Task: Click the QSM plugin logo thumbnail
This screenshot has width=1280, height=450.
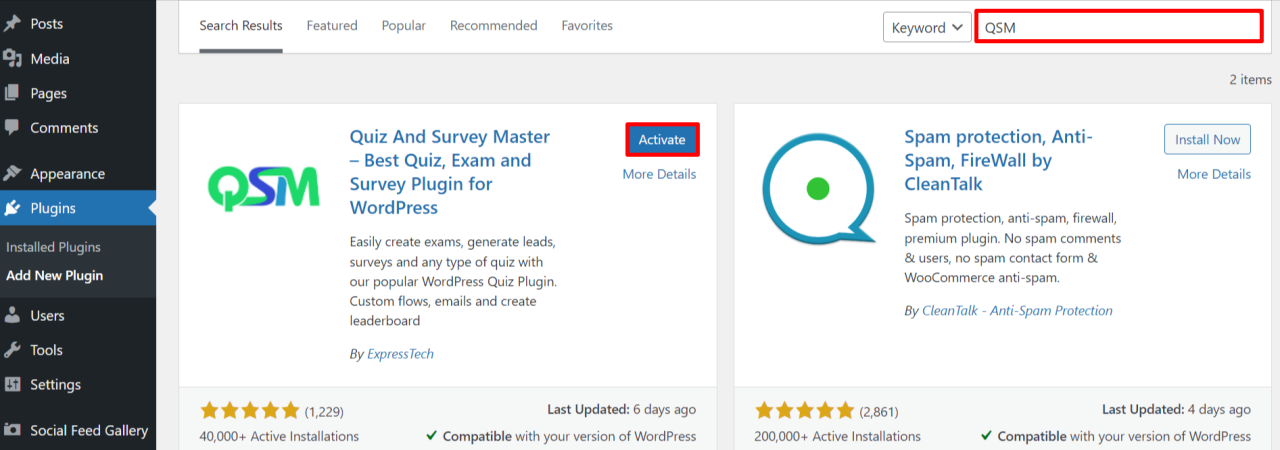Action: (x=264, y=188)
